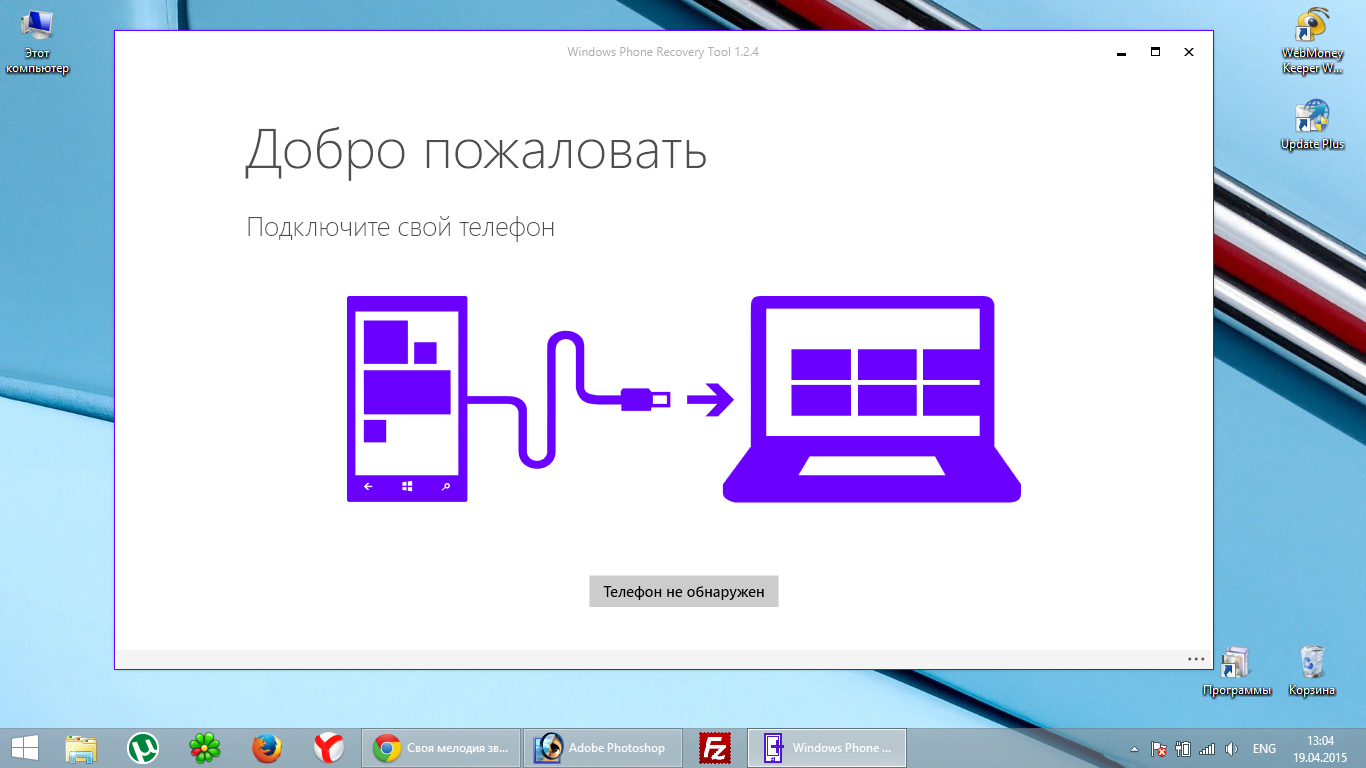
Task: Select the "Программы" desktop icon
Action: (x=1237, y=671)
